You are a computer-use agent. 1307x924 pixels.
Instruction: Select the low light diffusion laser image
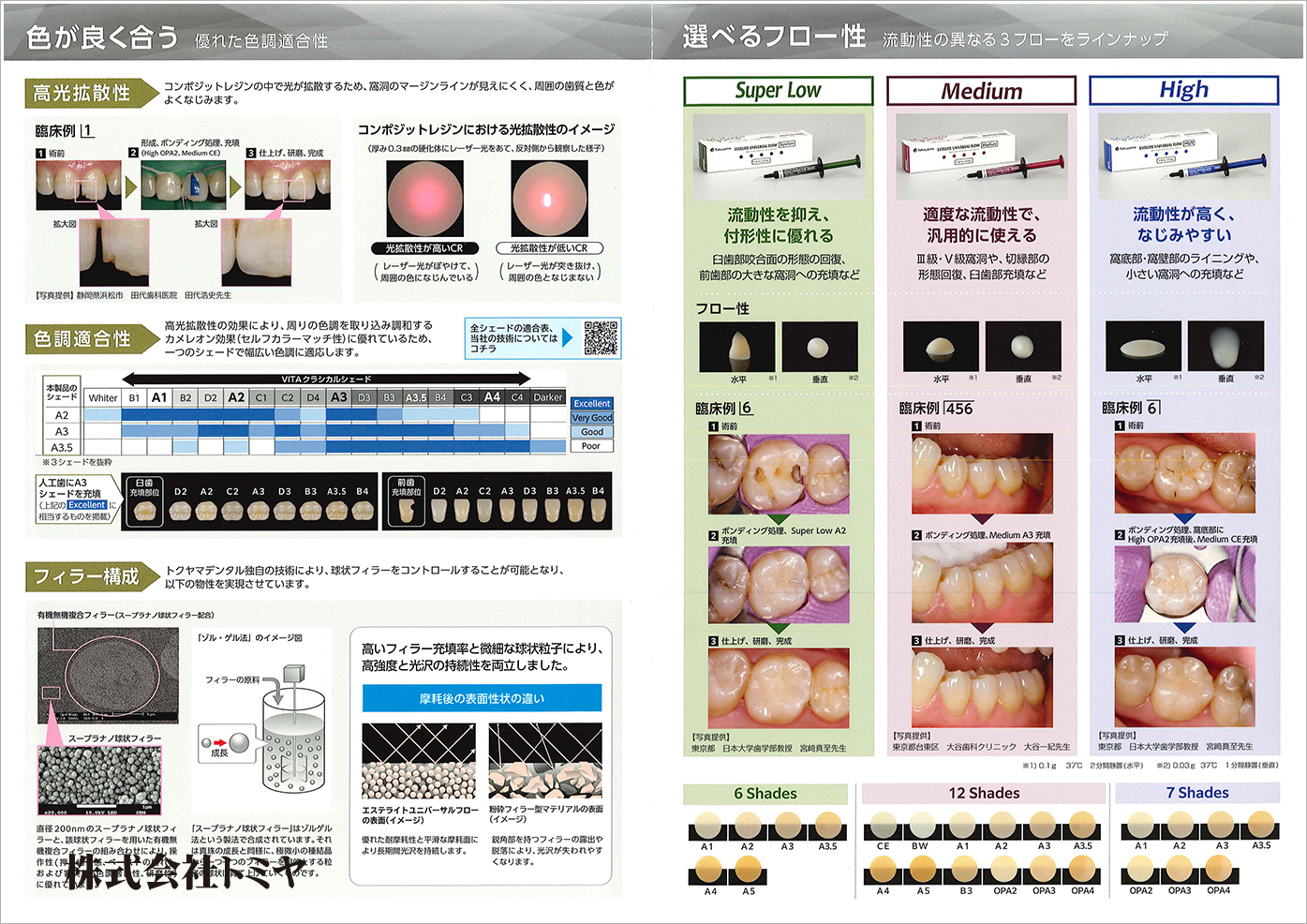tap(548, 199)
